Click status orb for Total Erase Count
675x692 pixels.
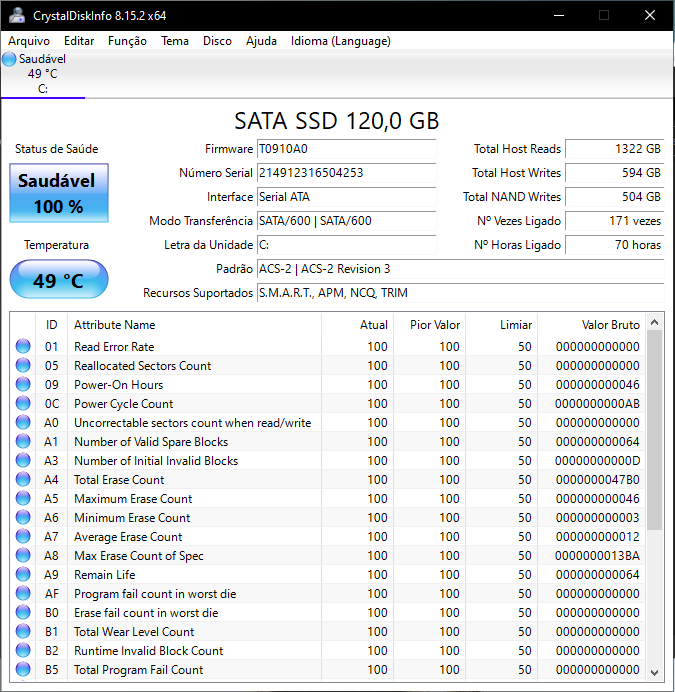[x=23, y=479]
